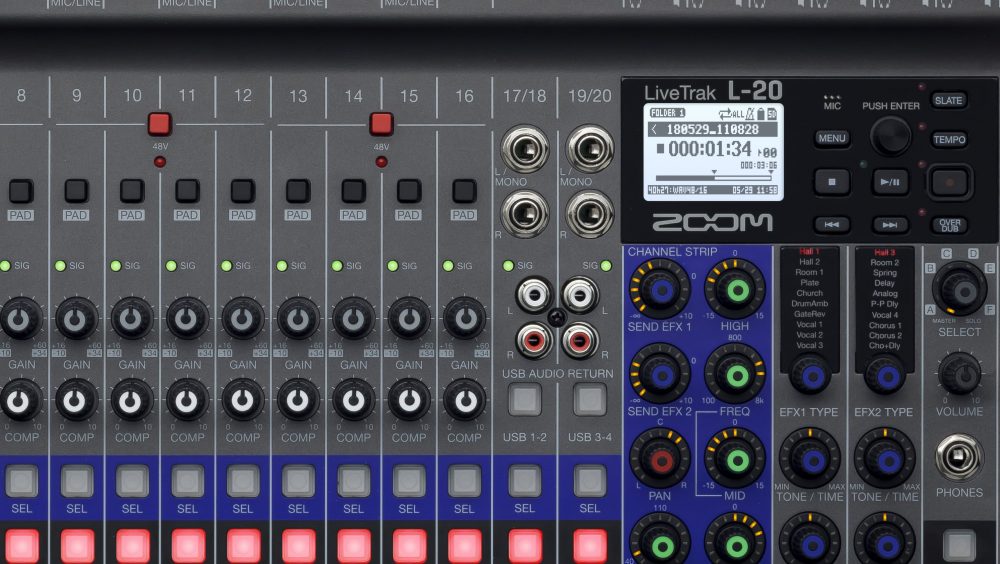Engage the PAD switch on channel 13
Screen dimensions: 1000x564
[298, 191]
